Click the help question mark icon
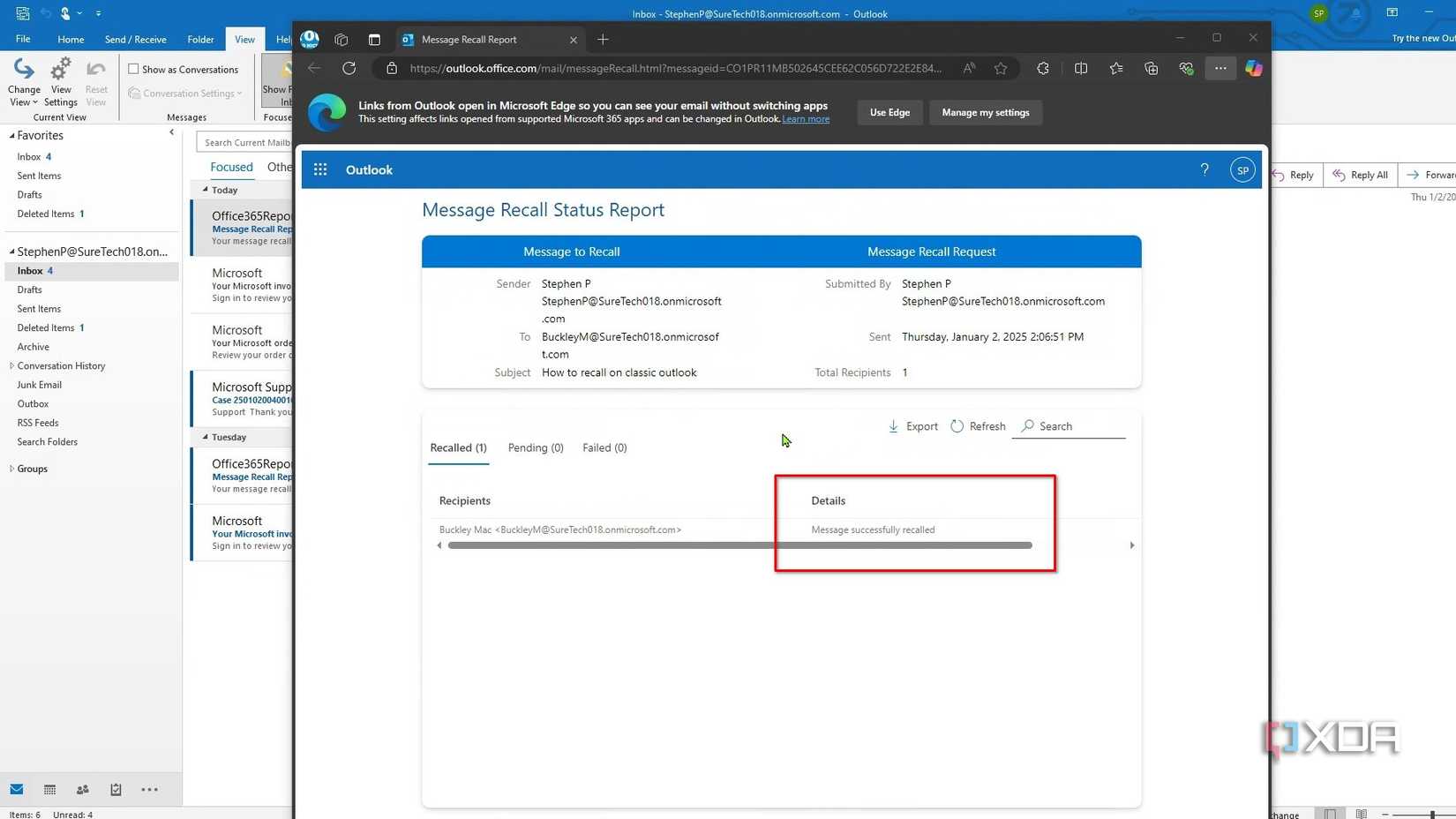 click(1205, 169)
